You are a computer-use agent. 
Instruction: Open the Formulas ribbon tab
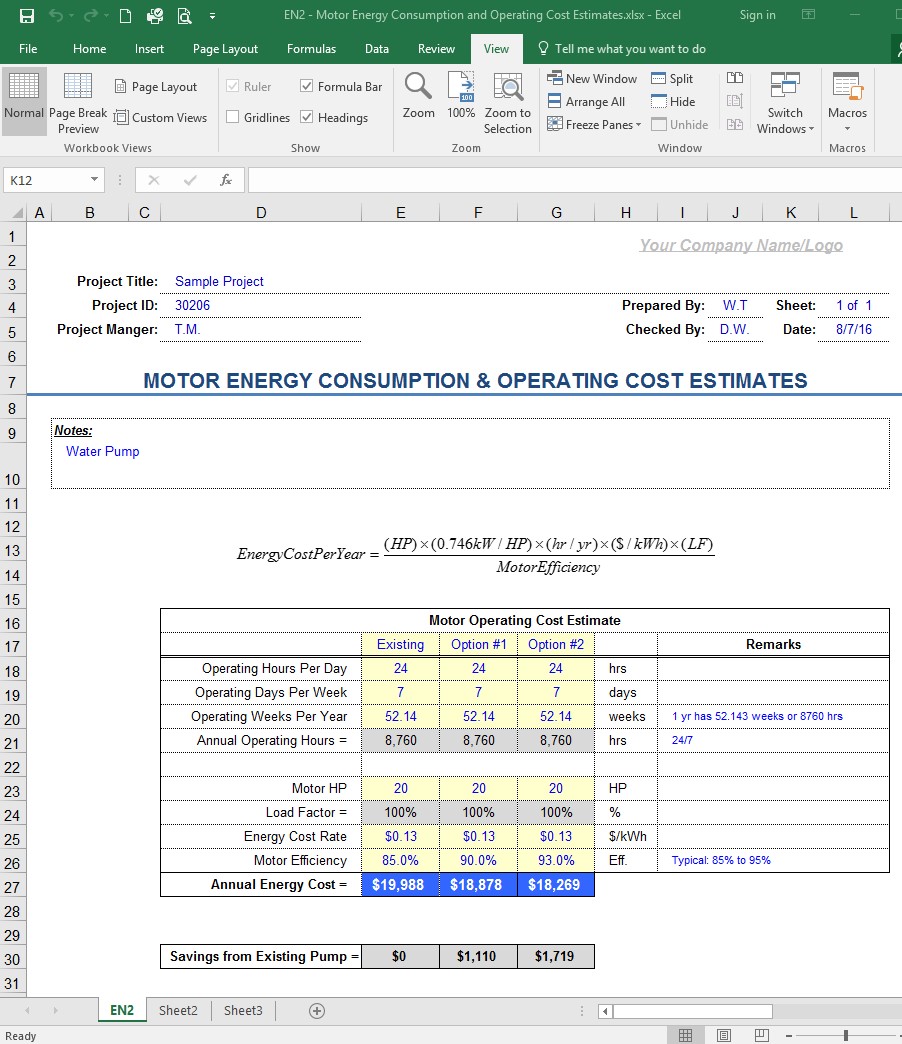click(311, 49)
